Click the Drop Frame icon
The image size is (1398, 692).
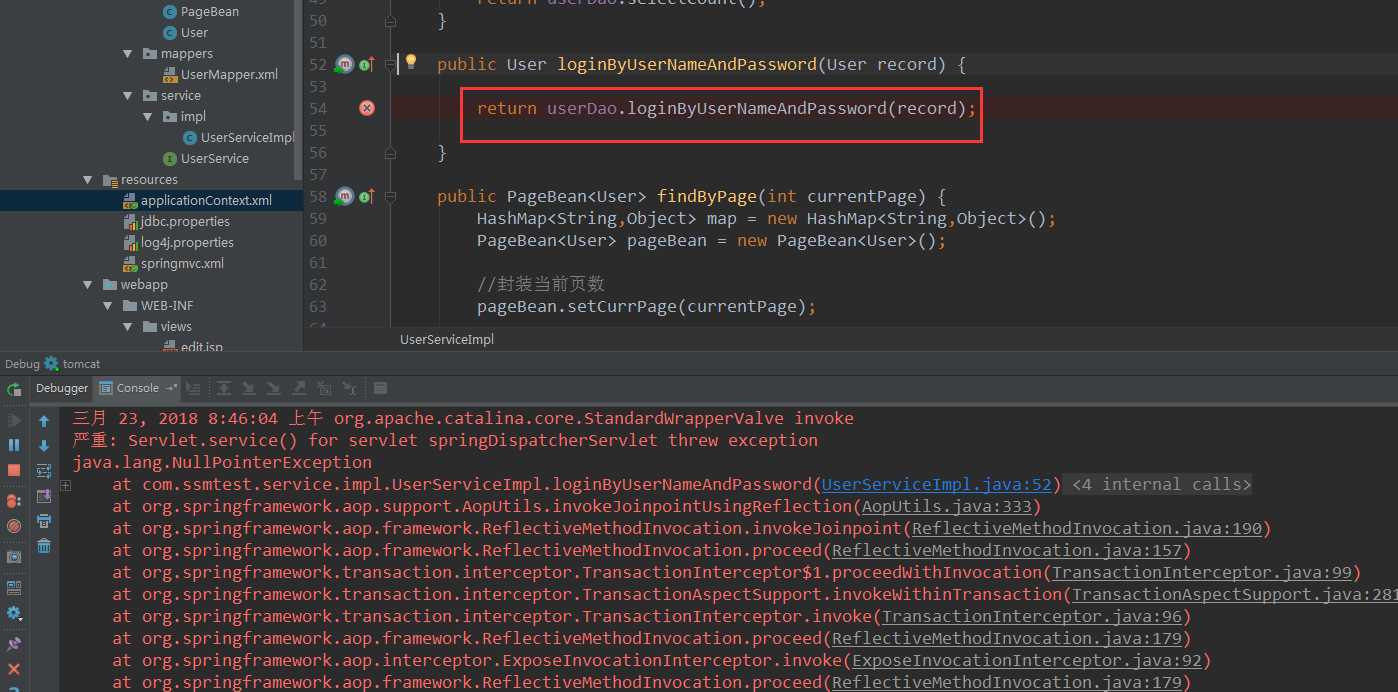tap(324, 388)
